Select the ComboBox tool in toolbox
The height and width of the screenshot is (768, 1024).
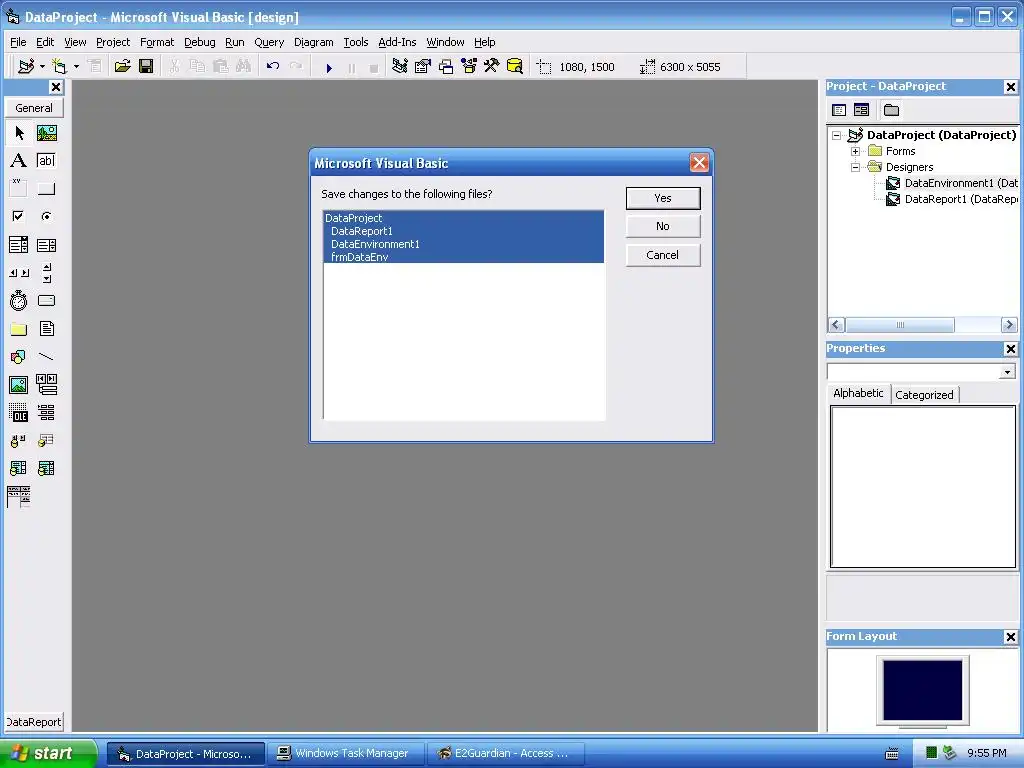click(19, 245)
